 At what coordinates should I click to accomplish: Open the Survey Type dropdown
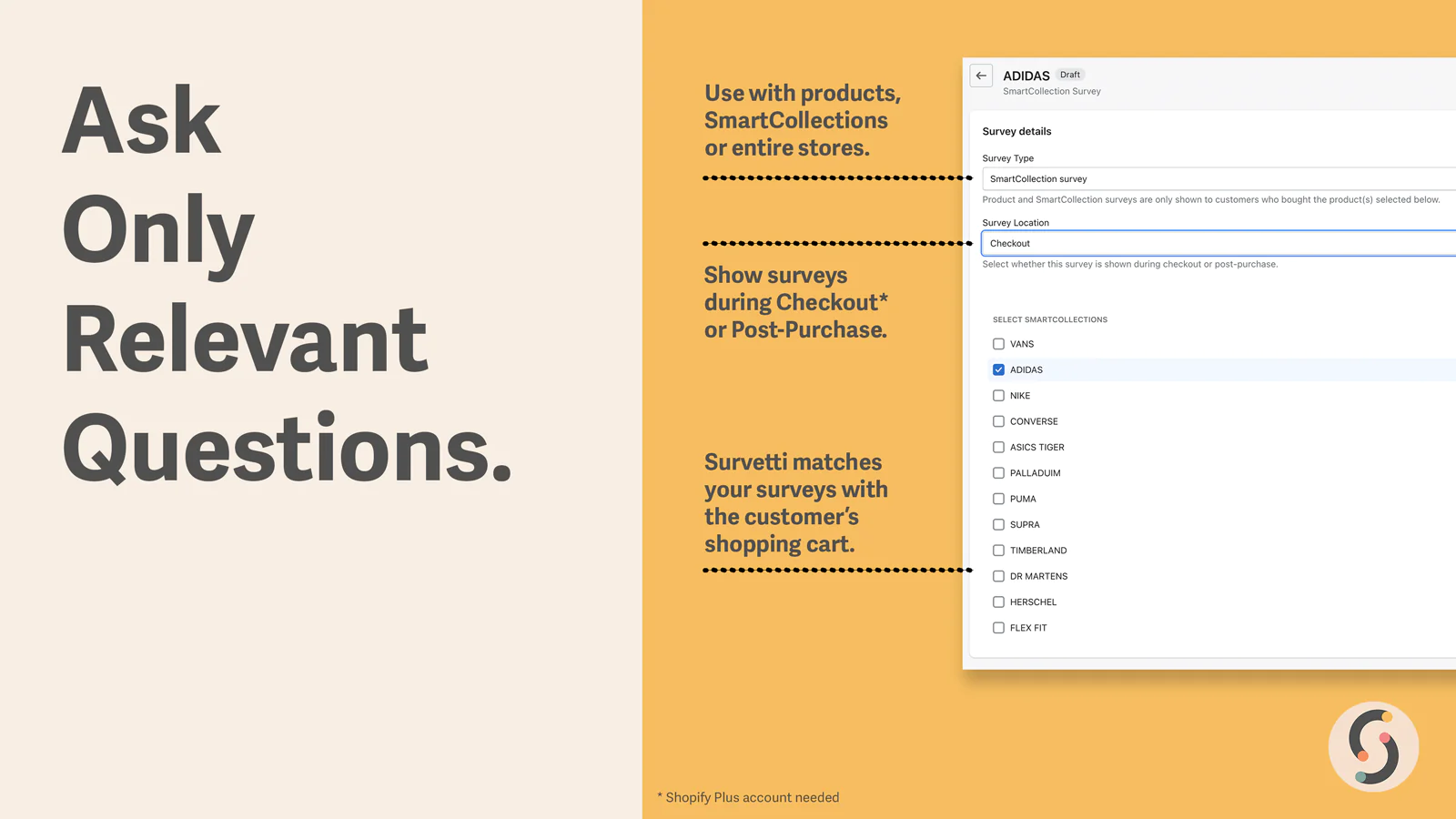point(1218,179)
